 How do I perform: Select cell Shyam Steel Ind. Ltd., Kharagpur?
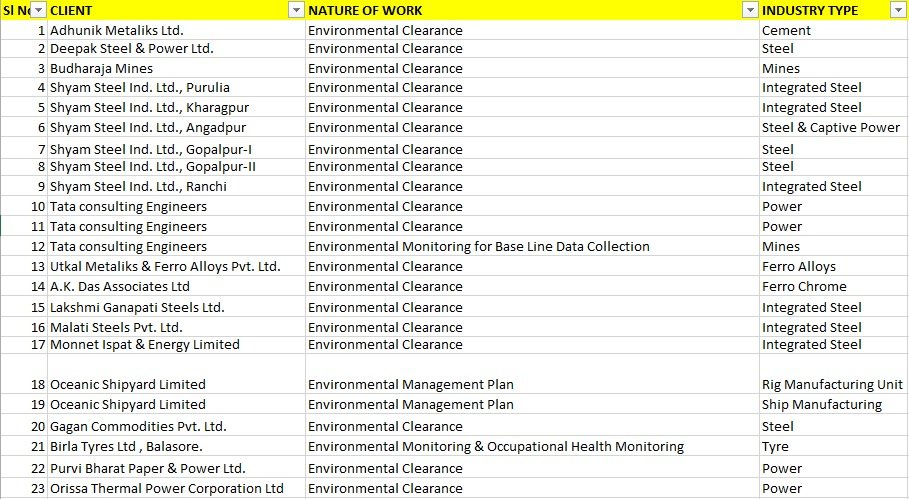176,107
